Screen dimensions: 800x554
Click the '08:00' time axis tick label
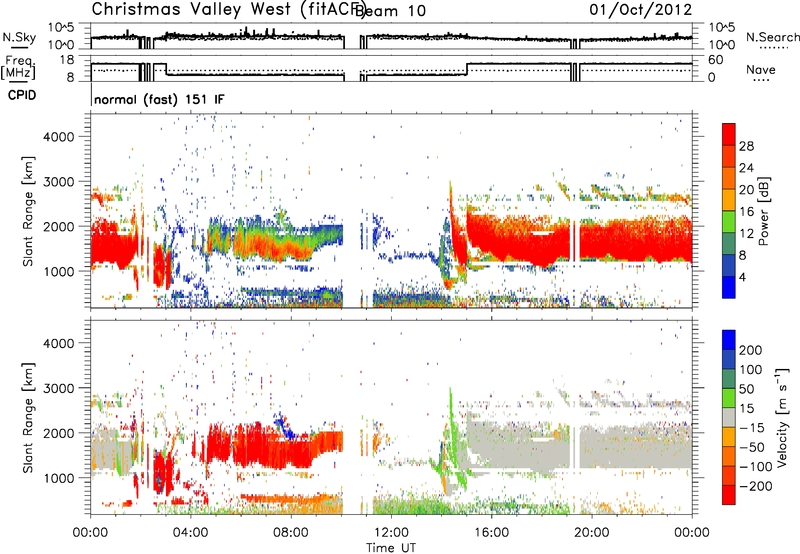pyautogui.click(x=291, y=533)
